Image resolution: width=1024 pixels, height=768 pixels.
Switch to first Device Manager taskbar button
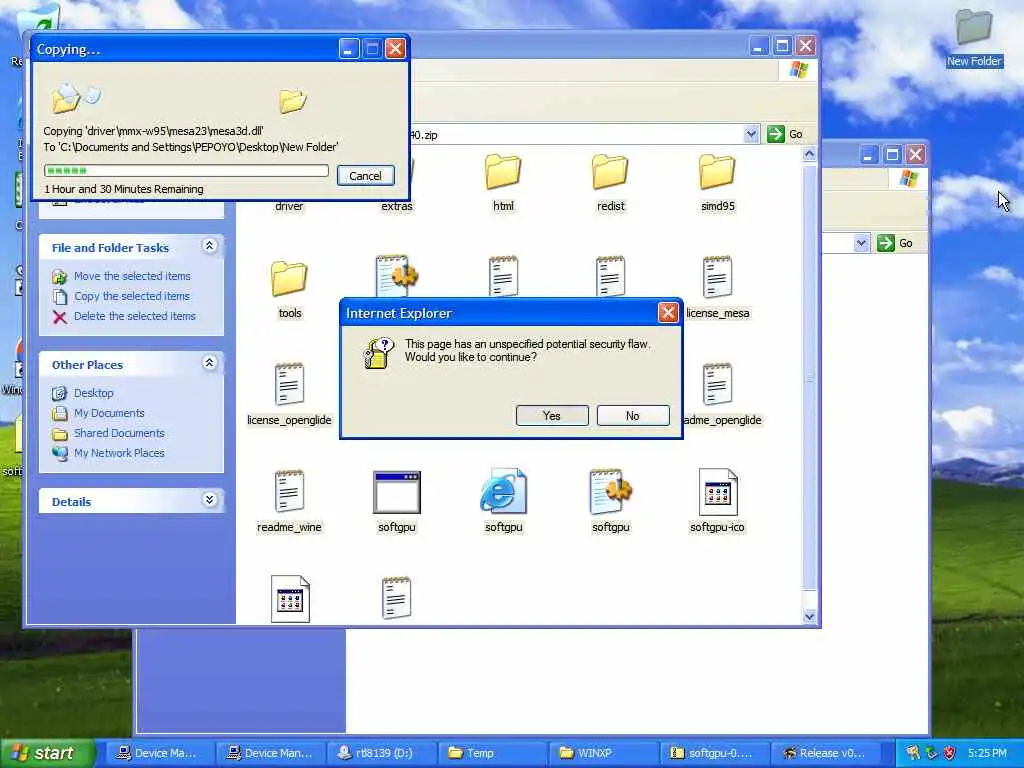click(159, 753)
